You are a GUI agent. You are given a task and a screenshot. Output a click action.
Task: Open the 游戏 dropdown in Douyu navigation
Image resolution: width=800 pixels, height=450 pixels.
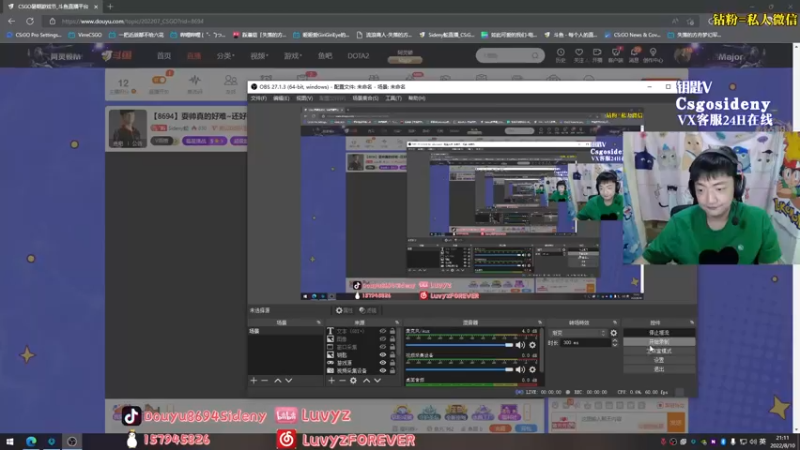293,56
